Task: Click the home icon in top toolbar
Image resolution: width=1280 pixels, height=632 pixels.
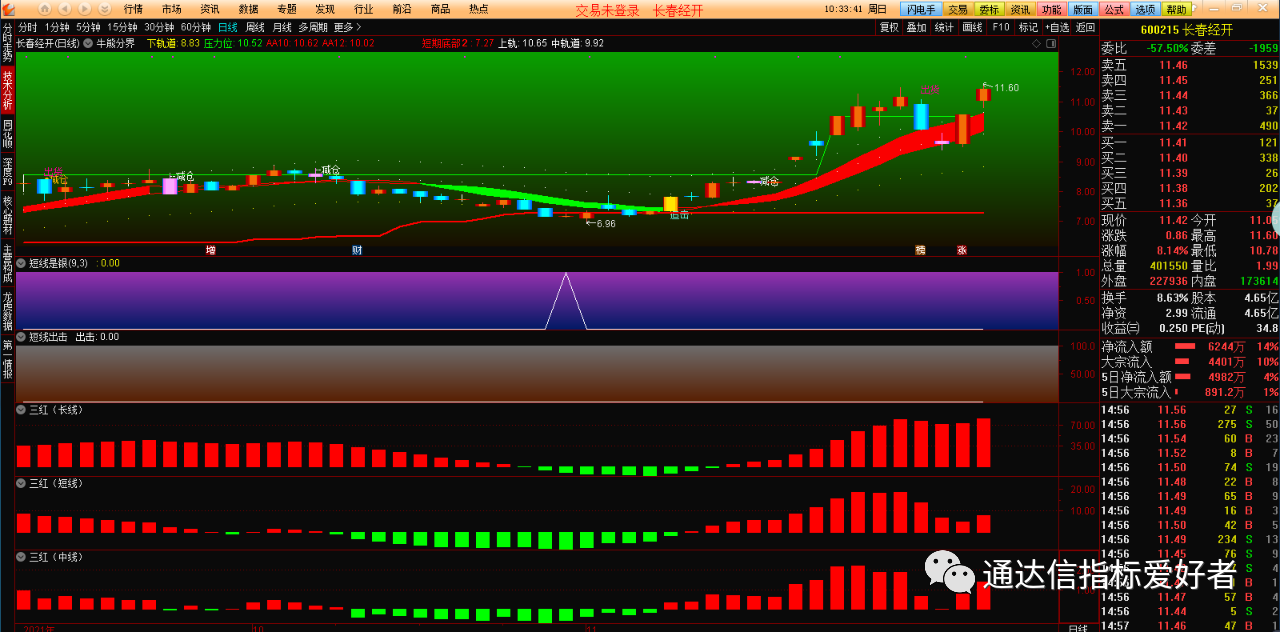Action: [x=45, y=9]
